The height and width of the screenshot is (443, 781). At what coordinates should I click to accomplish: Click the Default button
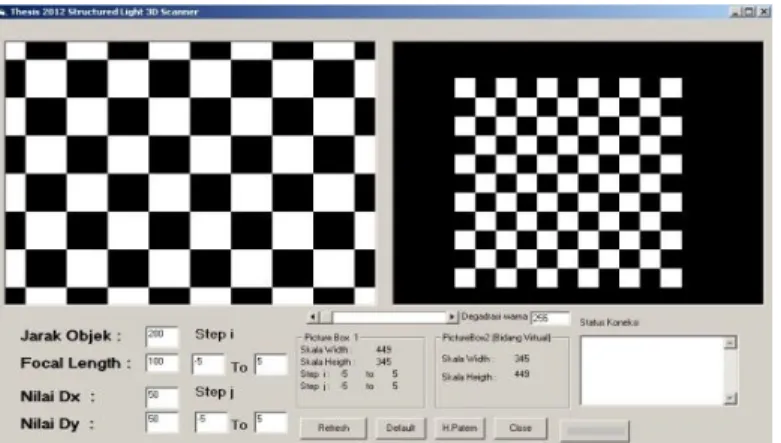pyautogui.click(x=400, y=428)
